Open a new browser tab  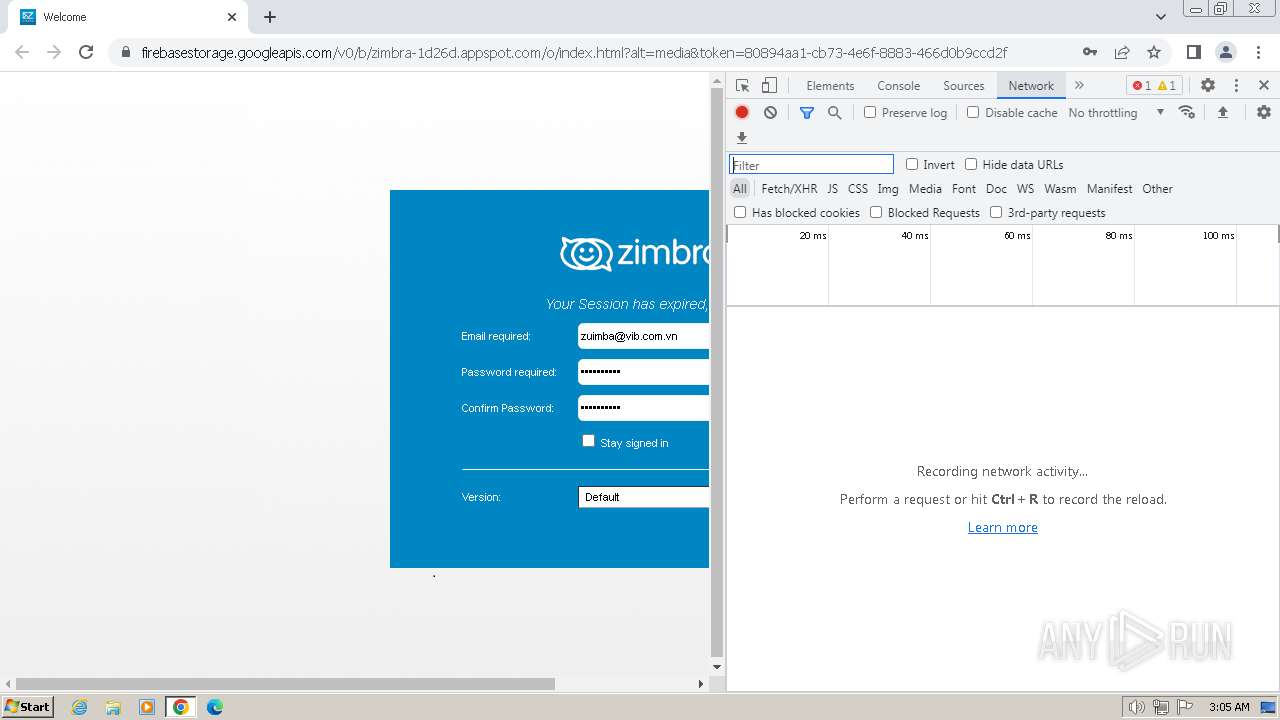(x=270, y=17)
